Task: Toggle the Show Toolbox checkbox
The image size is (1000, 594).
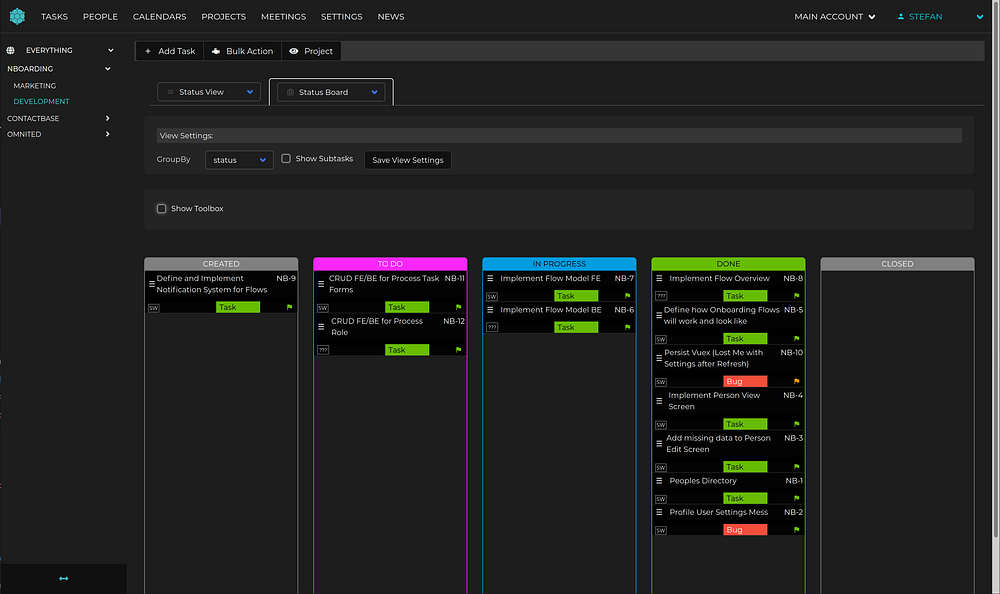Action: click(161, 209)
